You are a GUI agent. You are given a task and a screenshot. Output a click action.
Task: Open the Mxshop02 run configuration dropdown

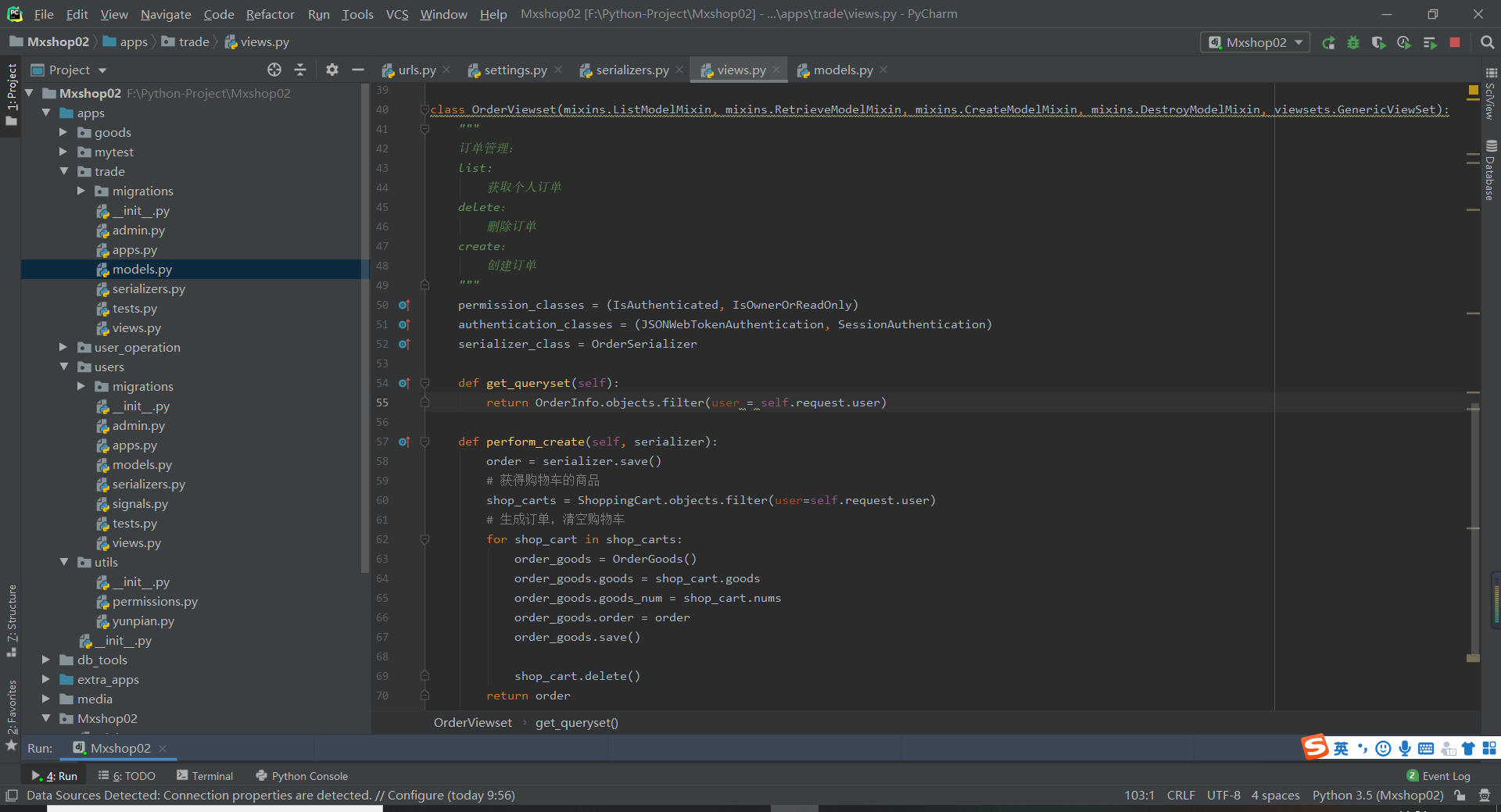pyautogui.click(x=1256, y=43)
